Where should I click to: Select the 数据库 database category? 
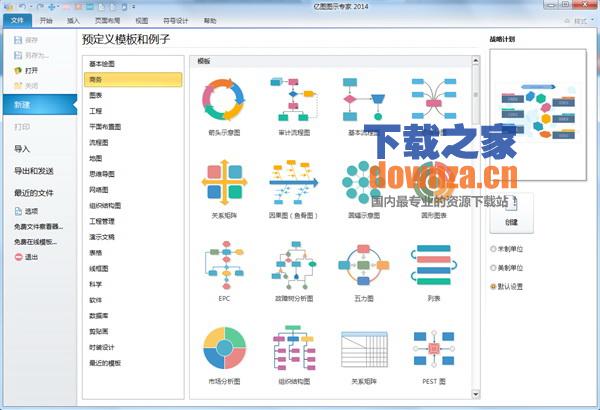133,316
